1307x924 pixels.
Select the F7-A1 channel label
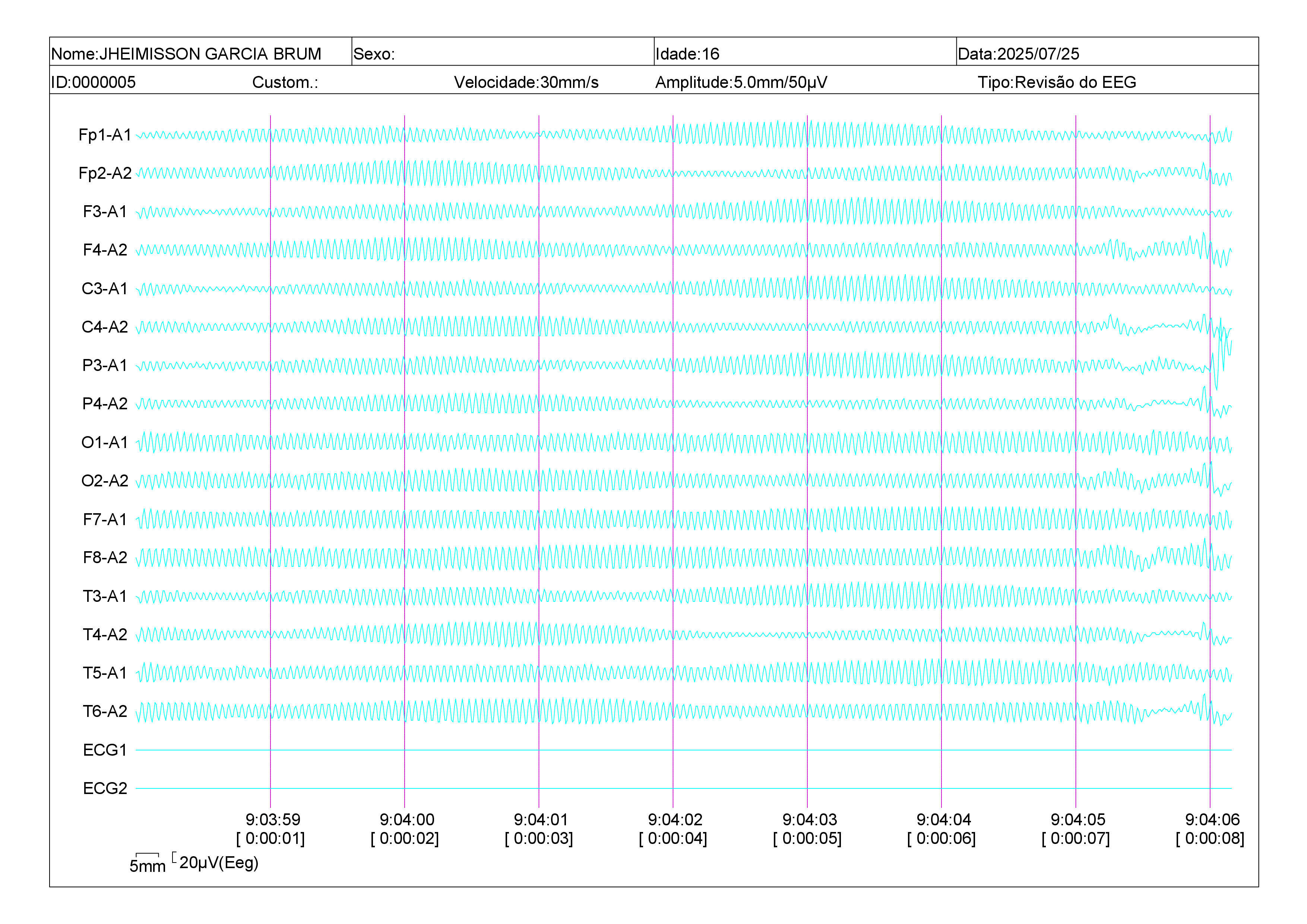[x=105, y=520]
